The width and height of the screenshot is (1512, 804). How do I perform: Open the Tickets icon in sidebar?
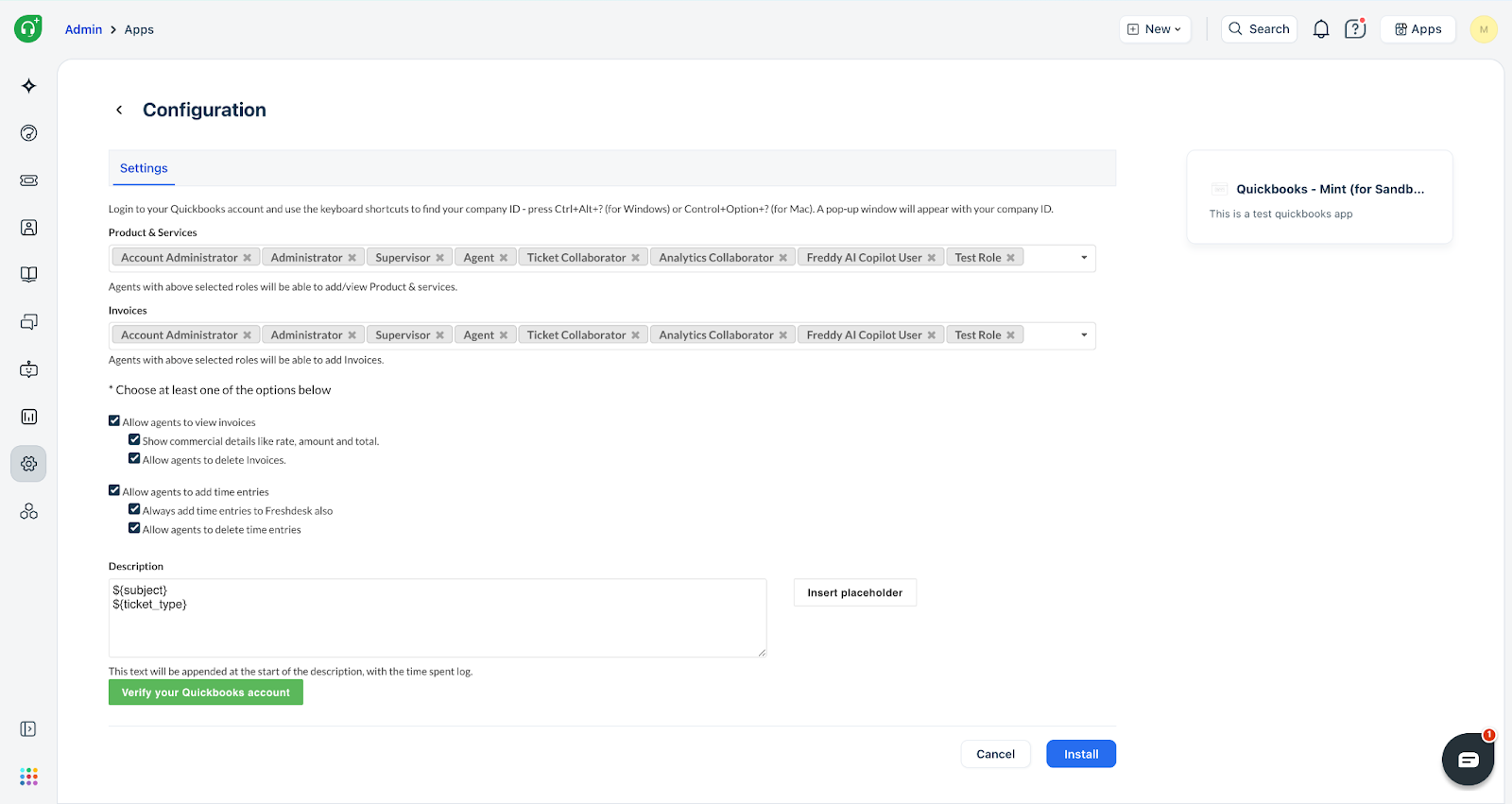click(x=29, y=180)
